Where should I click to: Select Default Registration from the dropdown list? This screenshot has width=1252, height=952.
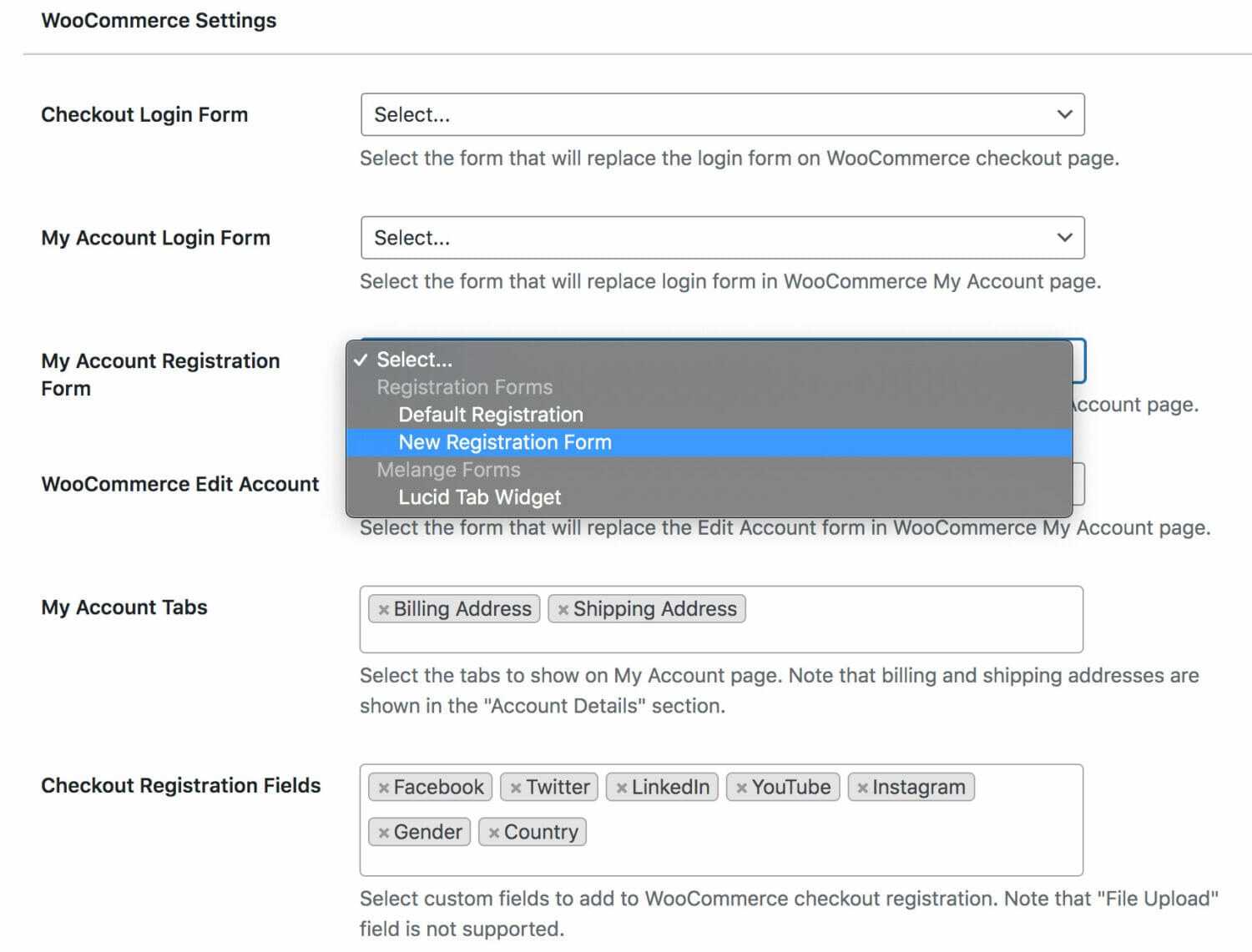[x=709, y=415]
